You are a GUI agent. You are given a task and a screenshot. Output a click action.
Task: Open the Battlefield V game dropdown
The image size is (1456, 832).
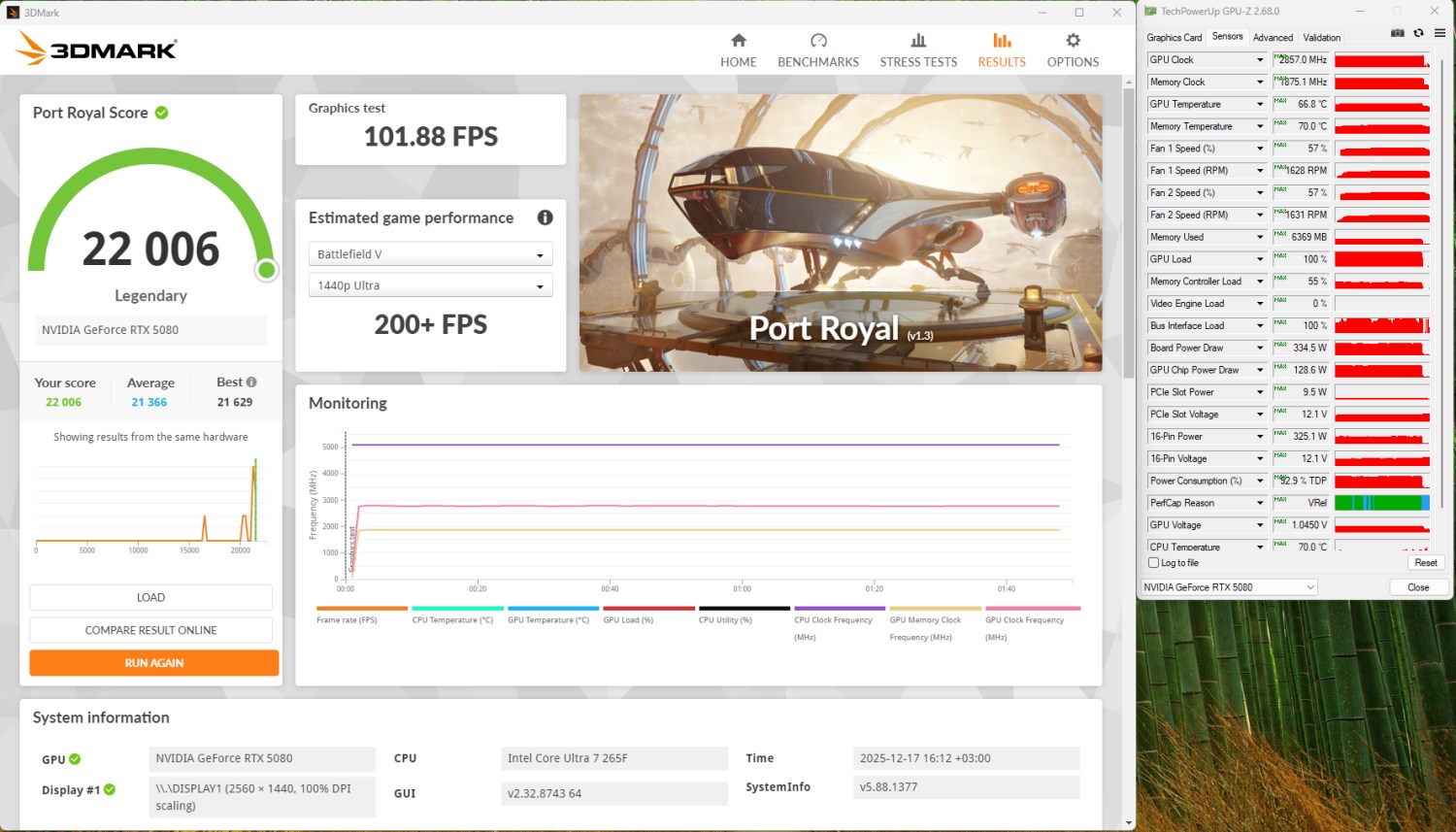[430, 254]
